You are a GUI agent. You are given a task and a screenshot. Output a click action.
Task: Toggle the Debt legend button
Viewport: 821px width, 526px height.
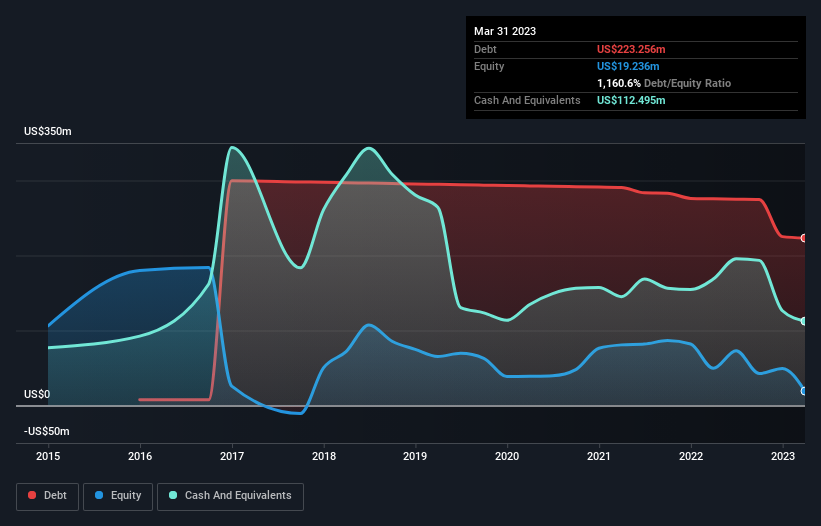pos(48,496)
